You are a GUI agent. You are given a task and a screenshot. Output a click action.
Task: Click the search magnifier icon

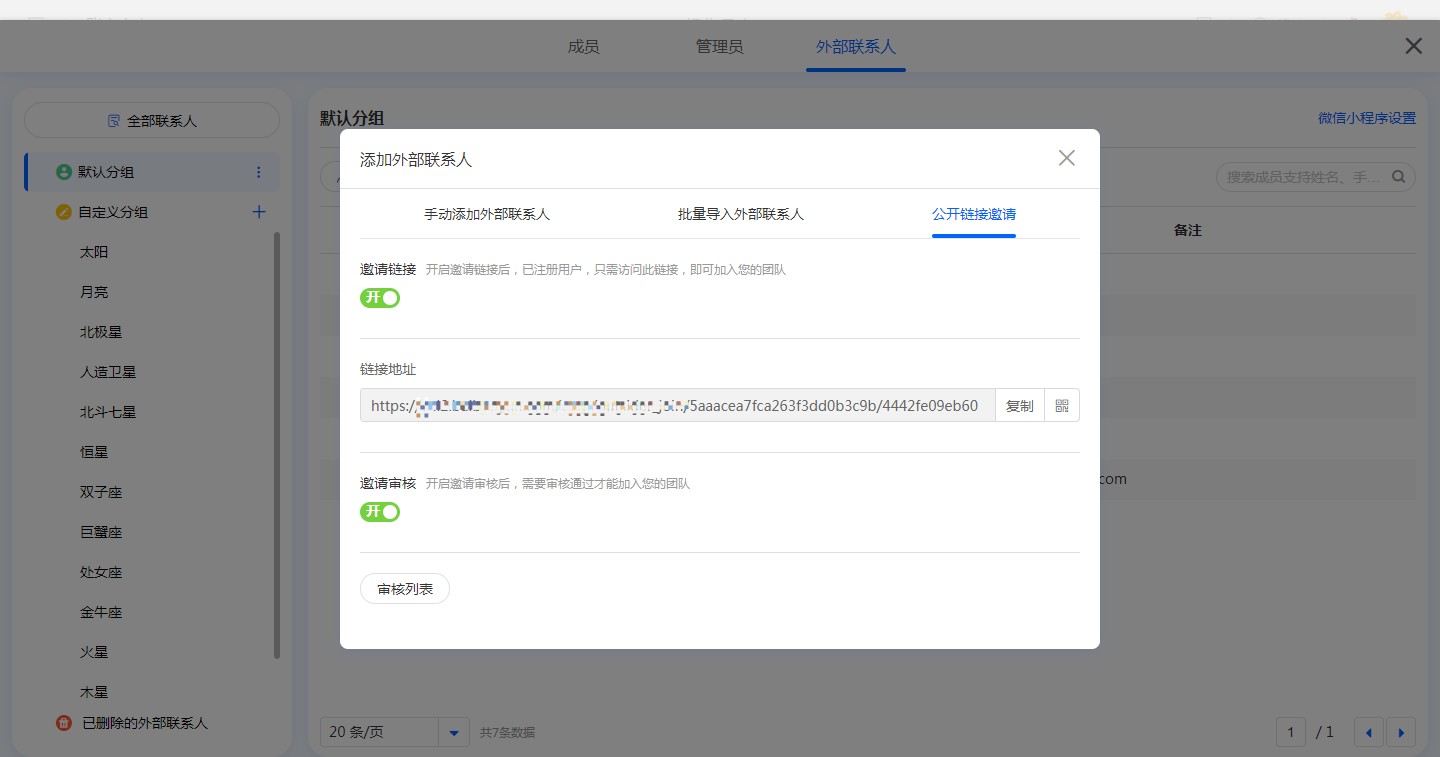tap(1398, 177)
